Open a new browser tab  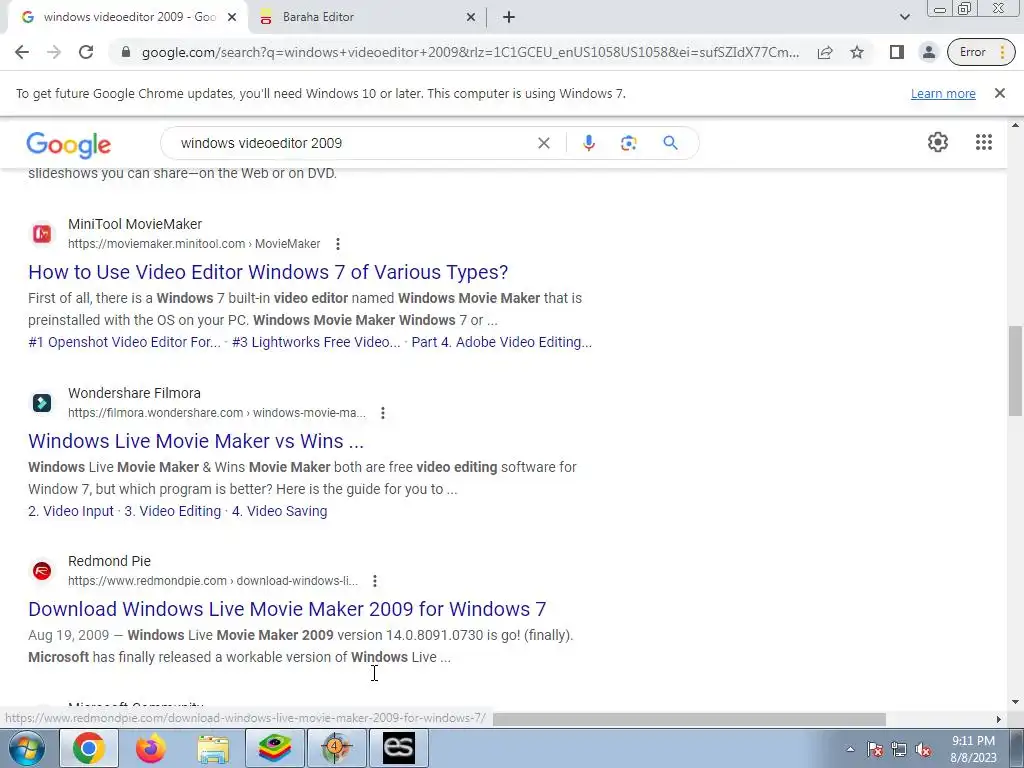tap(509, 17)
